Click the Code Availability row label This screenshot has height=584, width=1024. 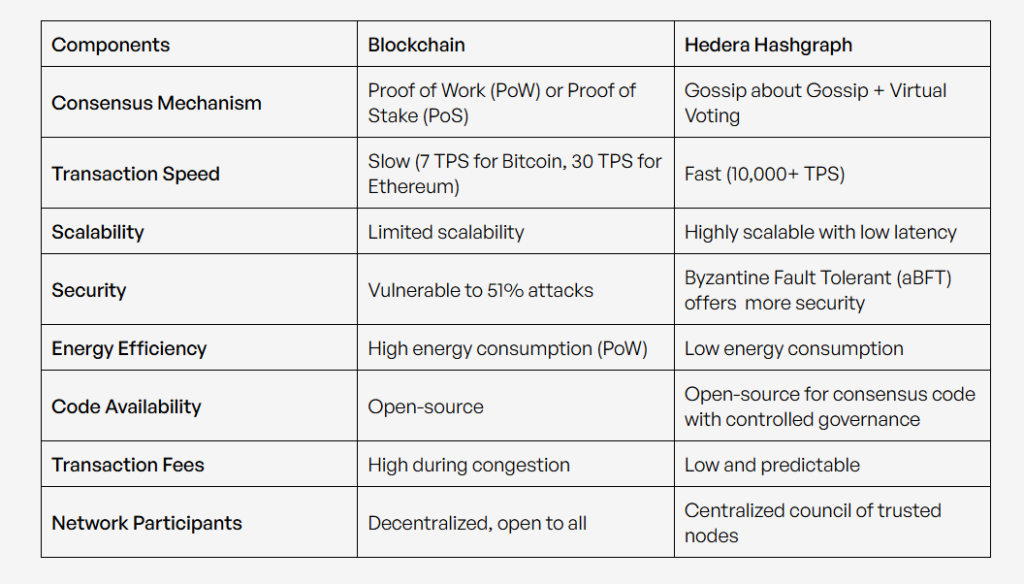(x=126, y=406)
